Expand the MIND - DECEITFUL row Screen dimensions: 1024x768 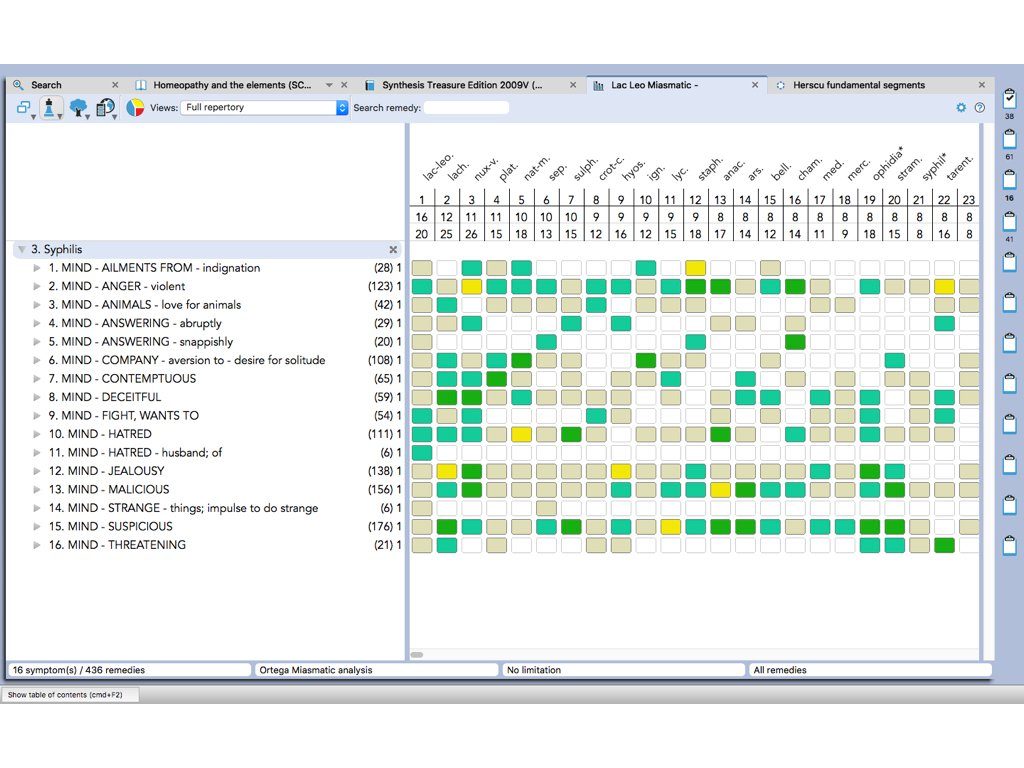click(x=37, y=397)
